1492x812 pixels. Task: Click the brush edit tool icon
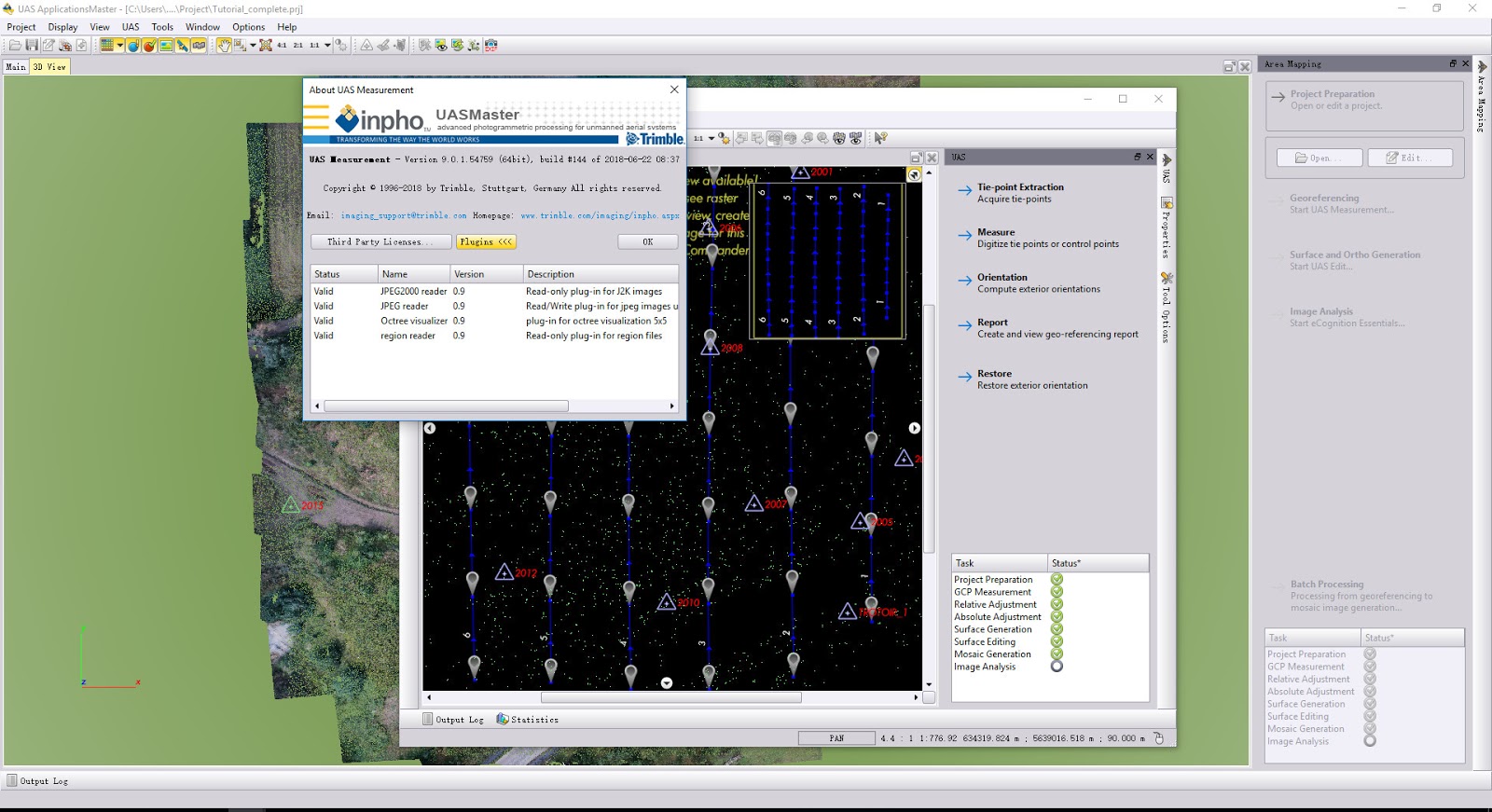pos(383,45)
